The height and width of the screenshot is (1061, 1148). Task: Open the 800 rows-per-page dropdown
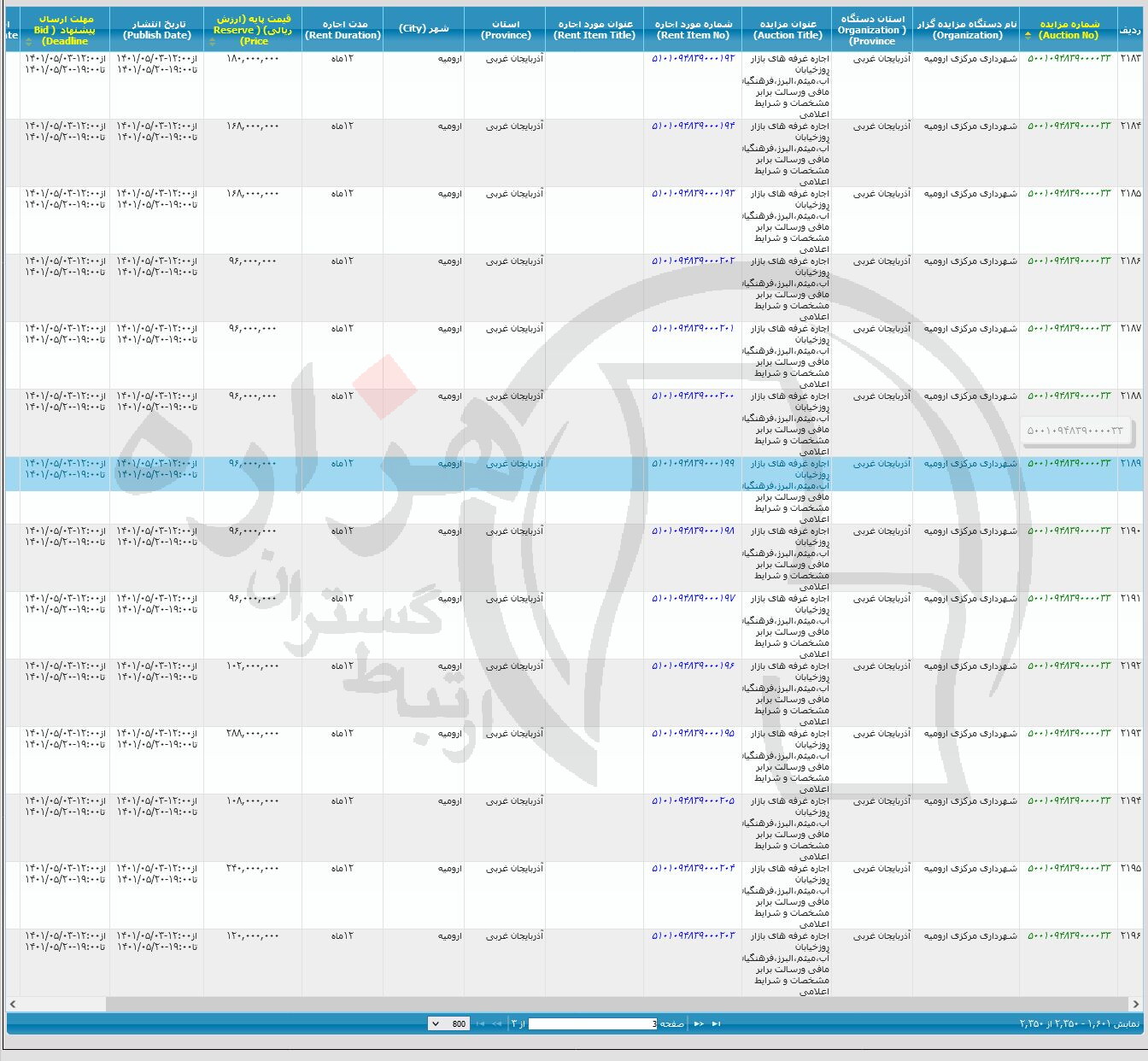pyautogui.click(x=448, y=1023)
